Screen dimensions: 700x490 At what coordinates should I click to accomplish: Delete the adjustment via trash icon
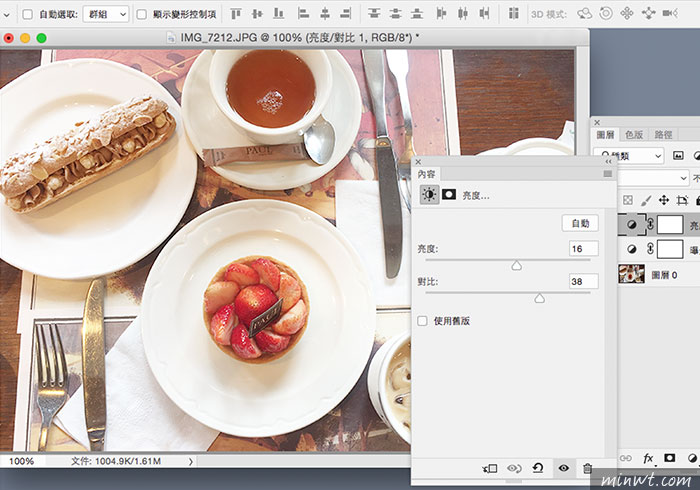[588, 467]
